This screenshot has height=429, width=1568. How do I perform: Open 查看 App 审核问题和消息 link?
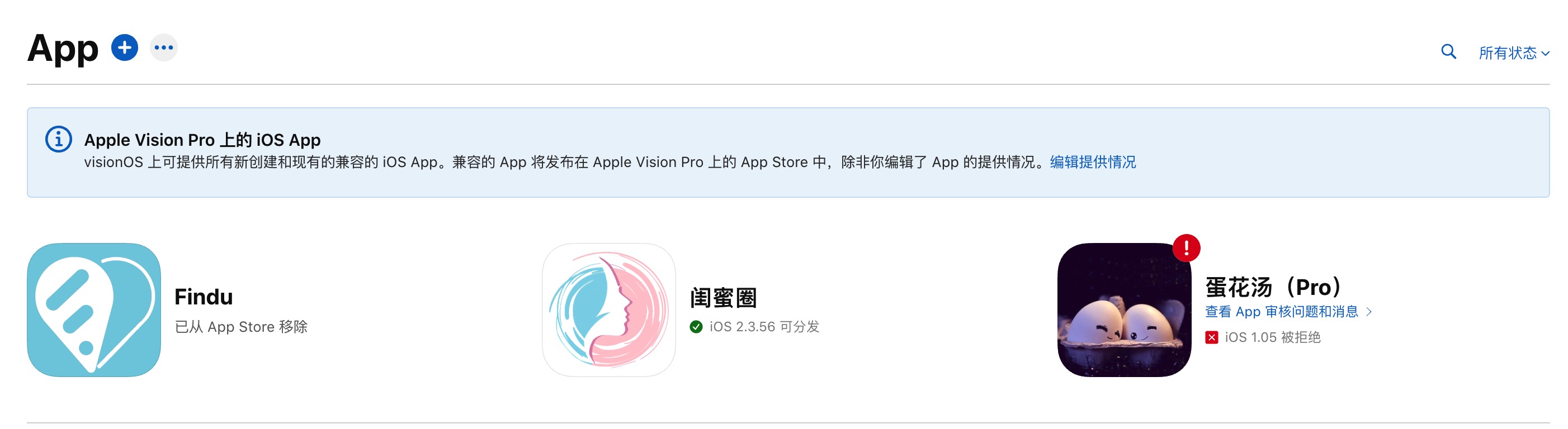(1281, 312)
